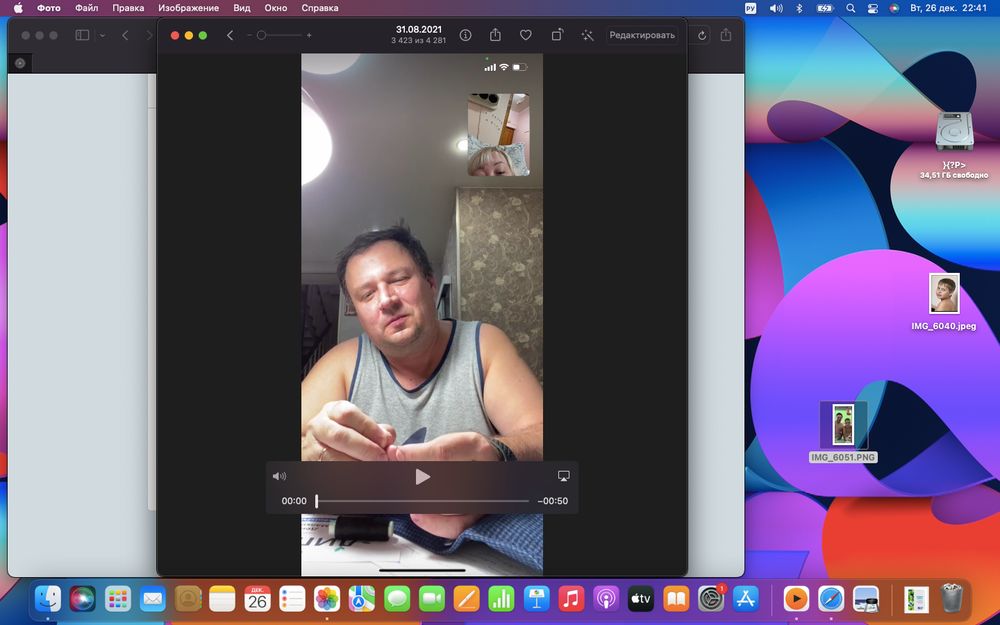Viewport: 1000px width, 625px height.
Task: Zoom in with the plus sign
Action: click(x=309, y=35)
